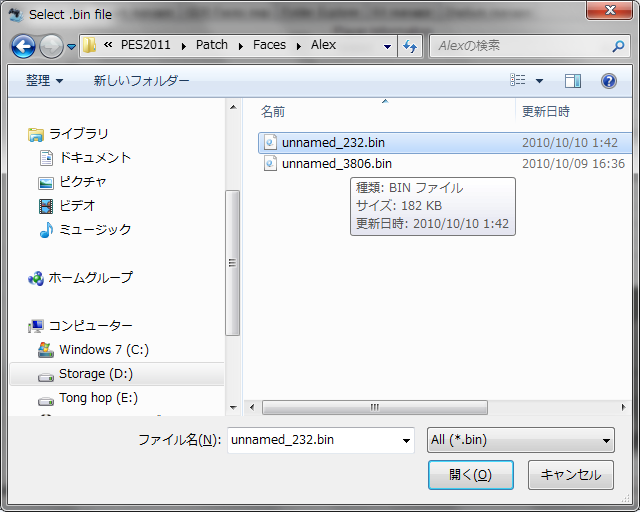Viewport: 640px width, 512px height.
Task: Expand the arrow after Faces in path
Action: pyautogui.click(x=299, y=46)
